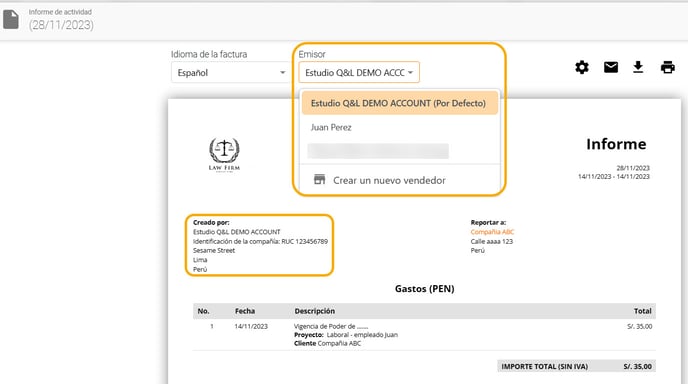Viewport: 688px width, 384px height.
Task: Click the Gastos (PEN) section heading
Action: tap(424, 289)
